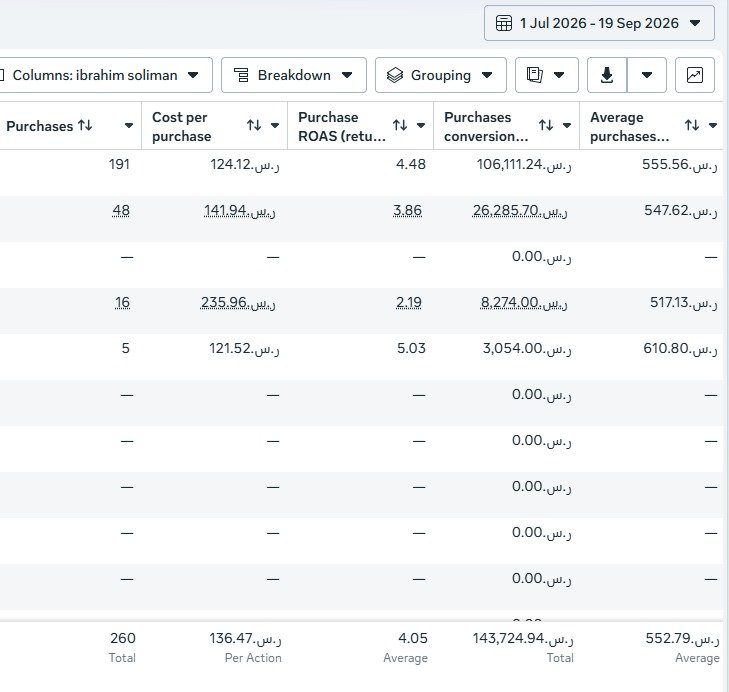
Task: Click the 3.86 ROAS value
Action: 407,211
